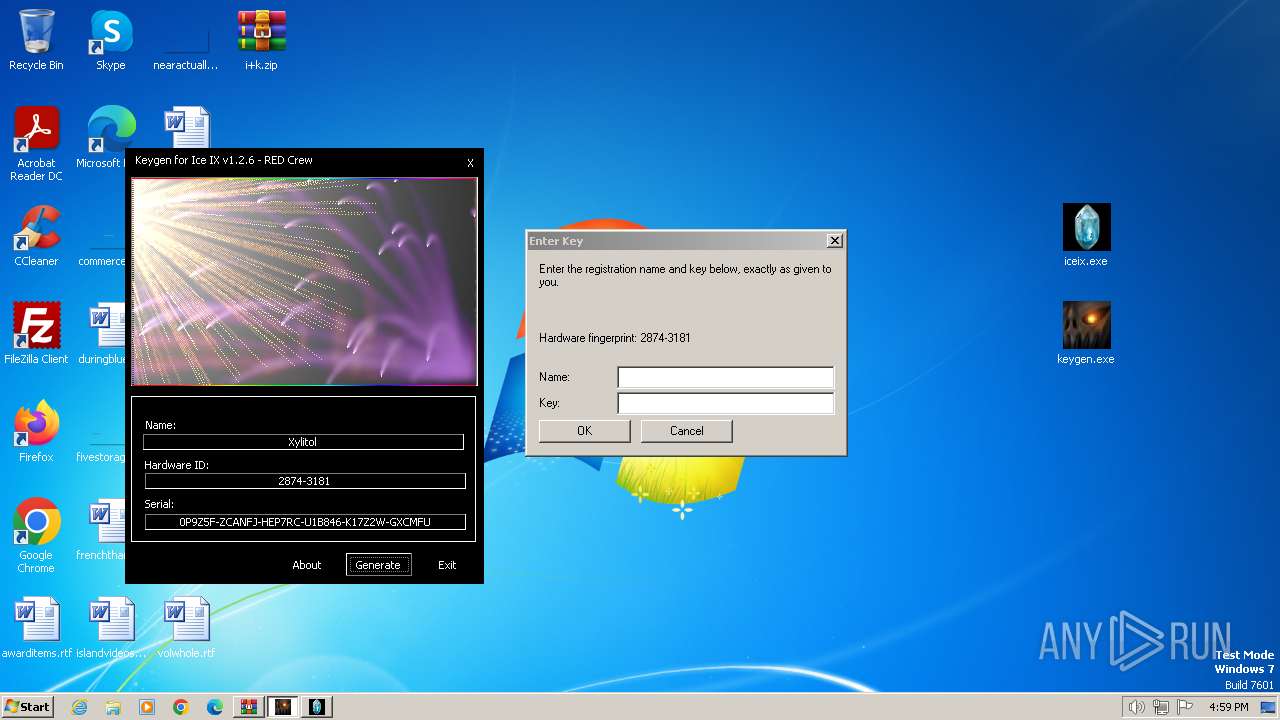This screenshot has height=720, width=1280.
Task: Close the Enter Key dialog
Action: (x=835, y=241)
